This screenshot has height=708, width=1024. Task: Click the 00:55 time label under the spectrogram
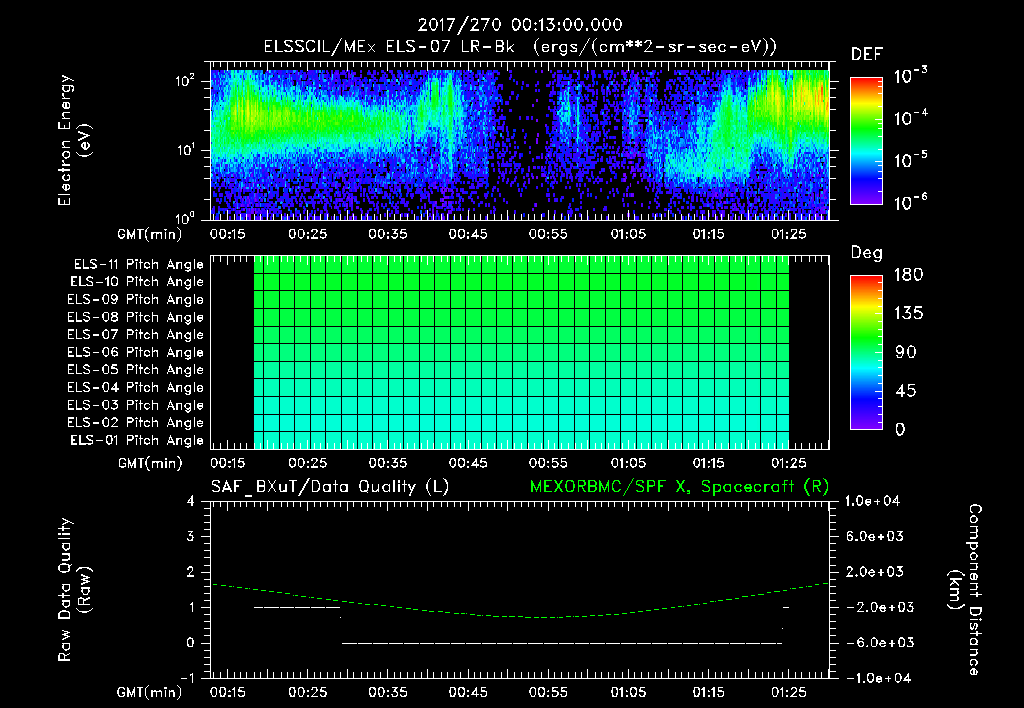click(547, 234)
